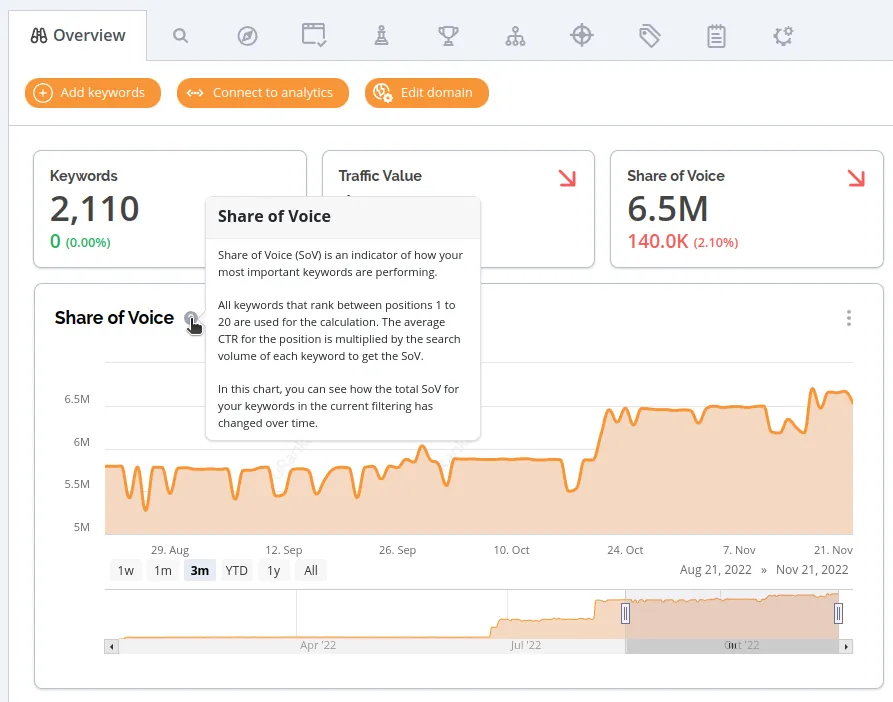Open the rankings trophy icon
The width and height of the screenshot is (893, 702).
tap(448, 34)
